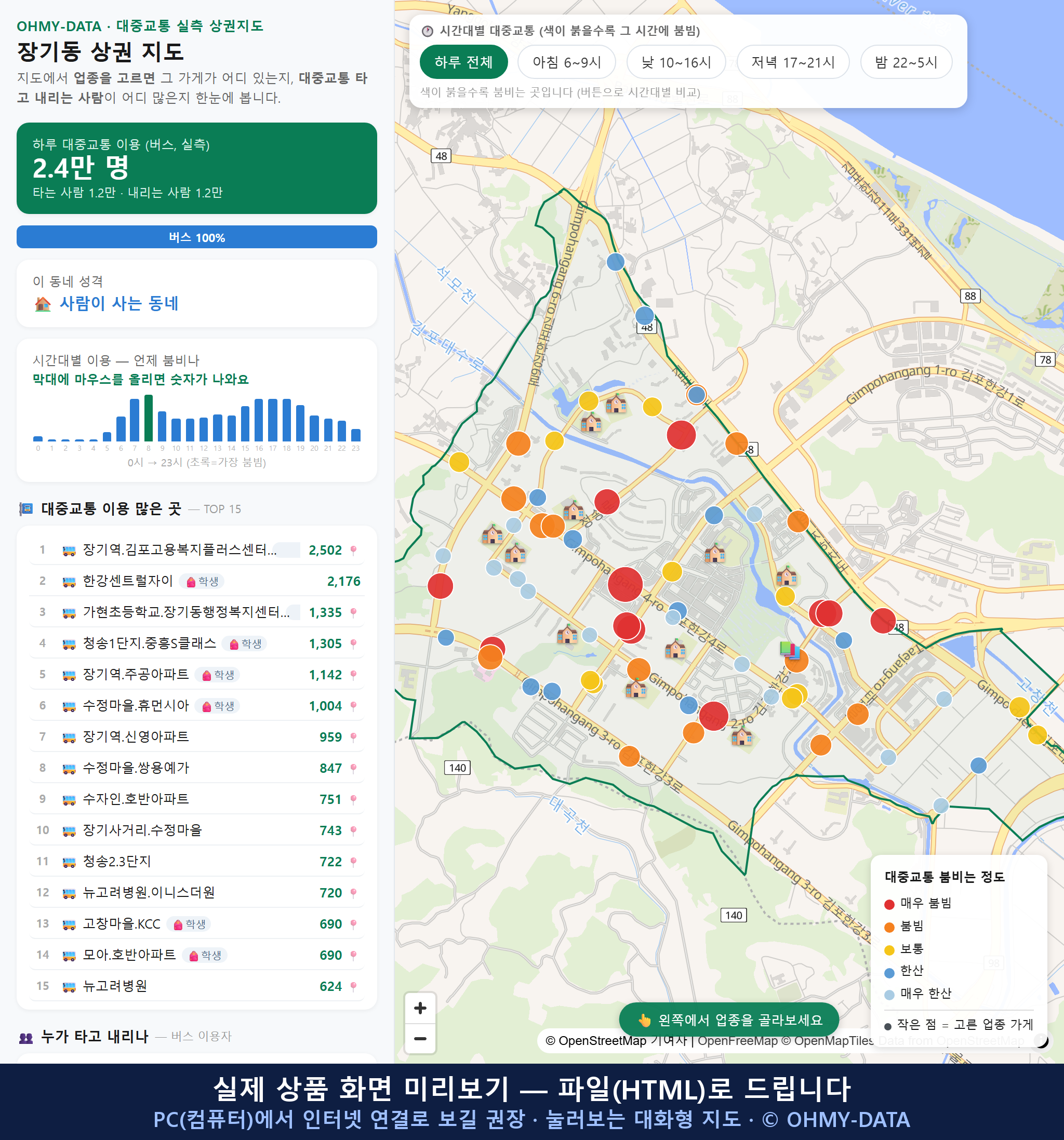Click the books marker on the map
This screenshot has height=1140, width=1064.
pyautogui.click(x=789, y=650)
